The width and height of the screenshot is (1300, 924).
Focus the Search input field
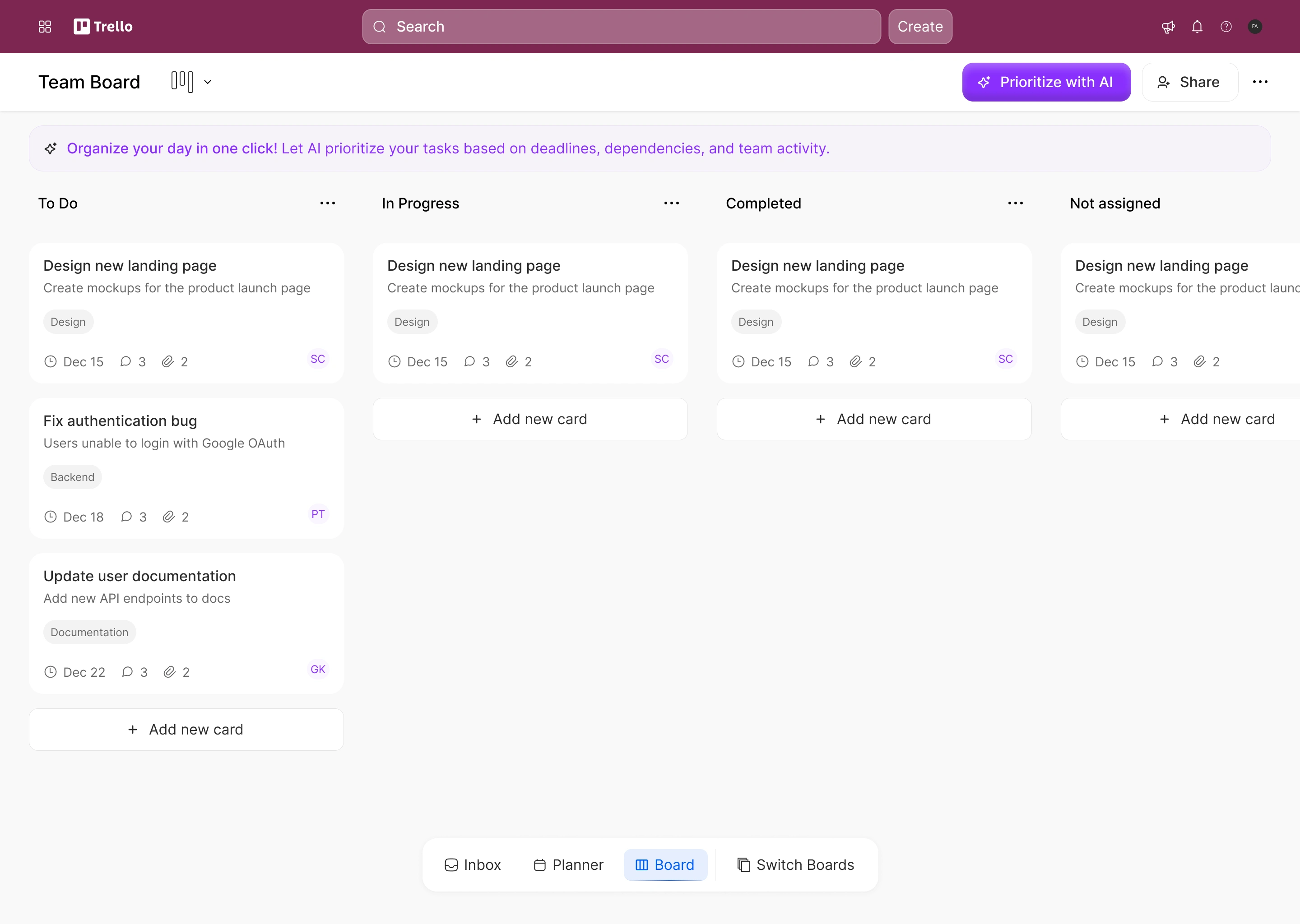pos(621,27)
